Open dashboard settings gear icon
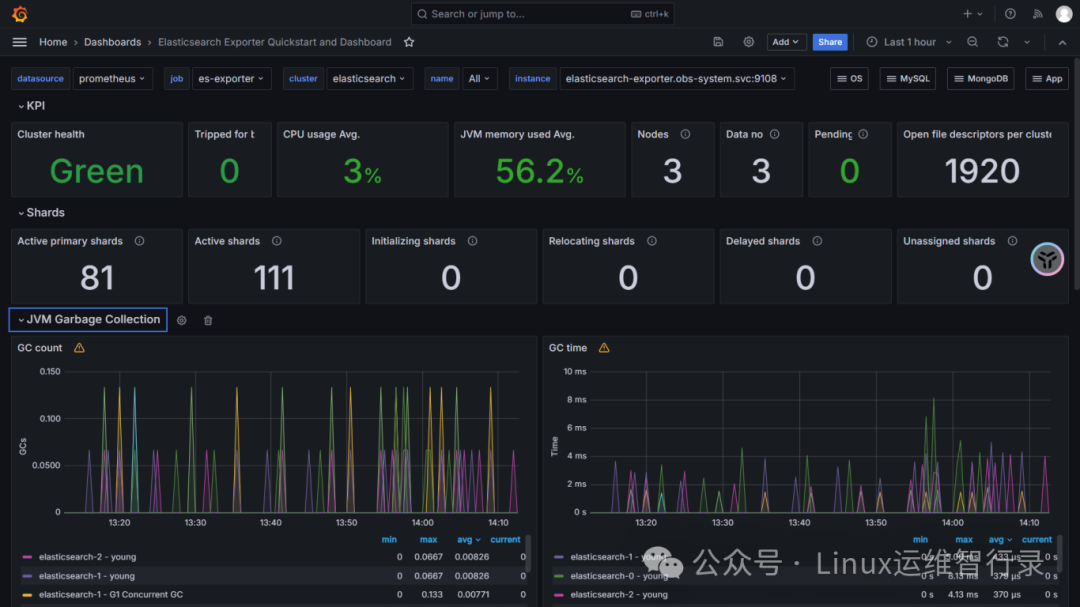 [x=749, y=42]
